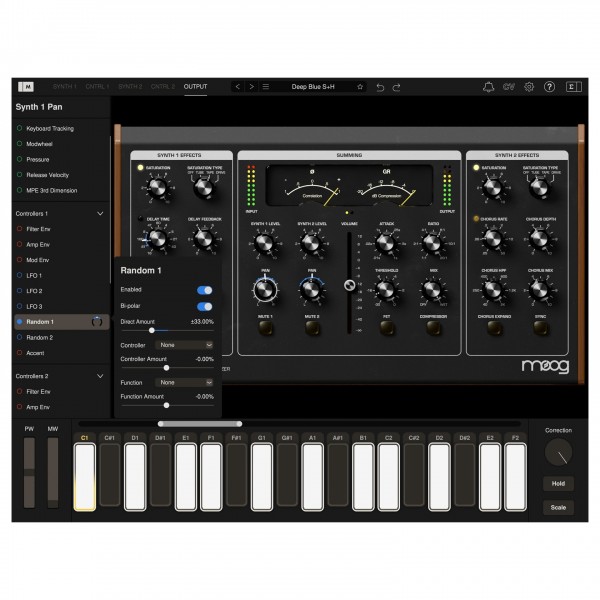This screenshot has width=600, height=600.
Task: Click the compressor Mix knob
Action: tap(432, 290)
